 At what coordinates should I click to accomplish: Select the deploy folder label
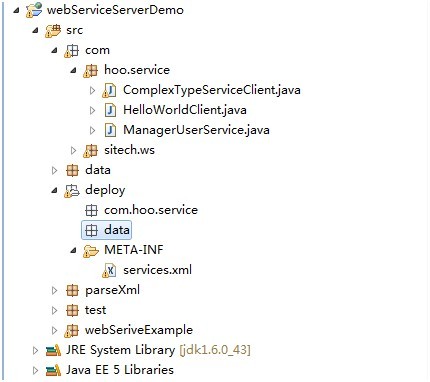click(105, 190)
